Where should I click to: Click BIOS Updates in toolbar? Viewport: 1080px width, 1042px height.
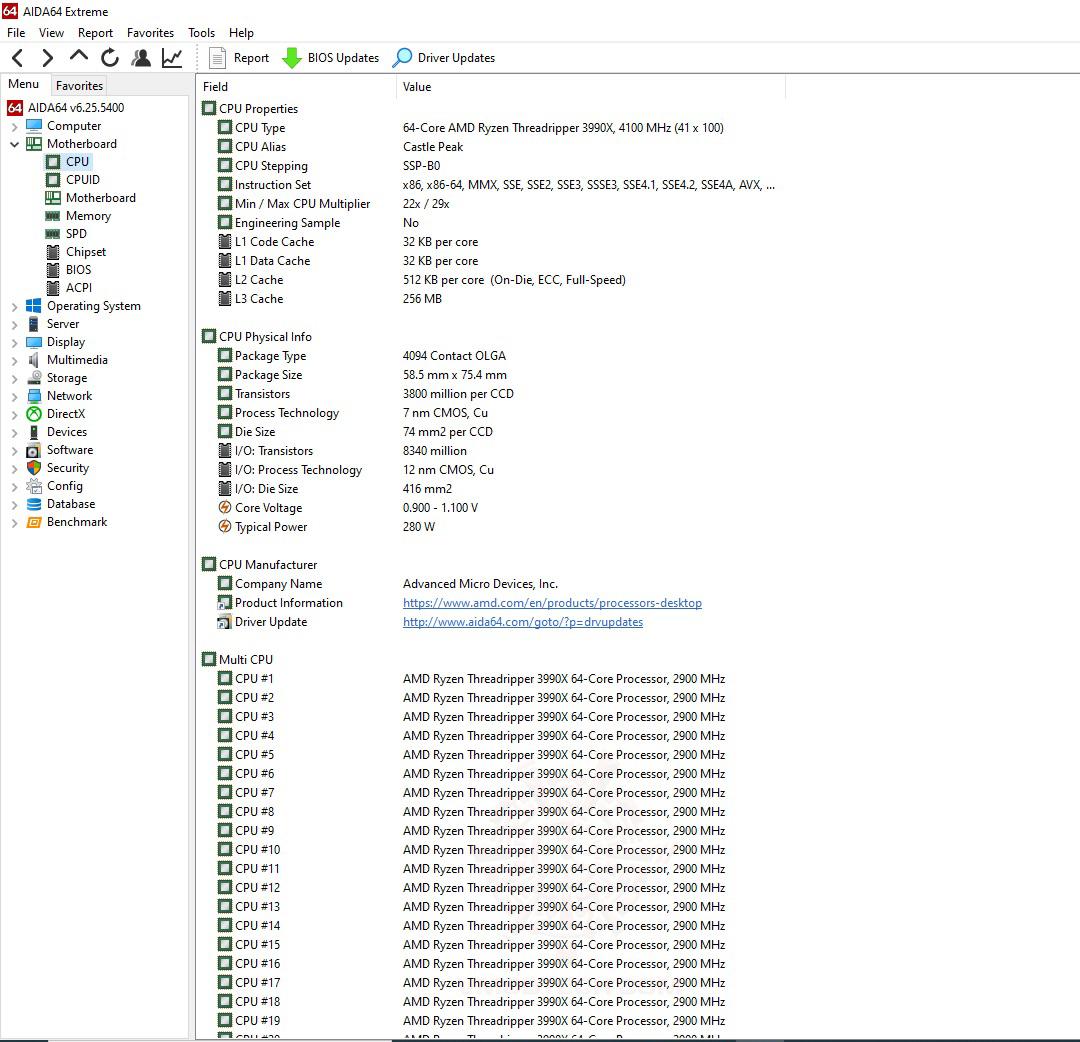click(x=331, y=58)
